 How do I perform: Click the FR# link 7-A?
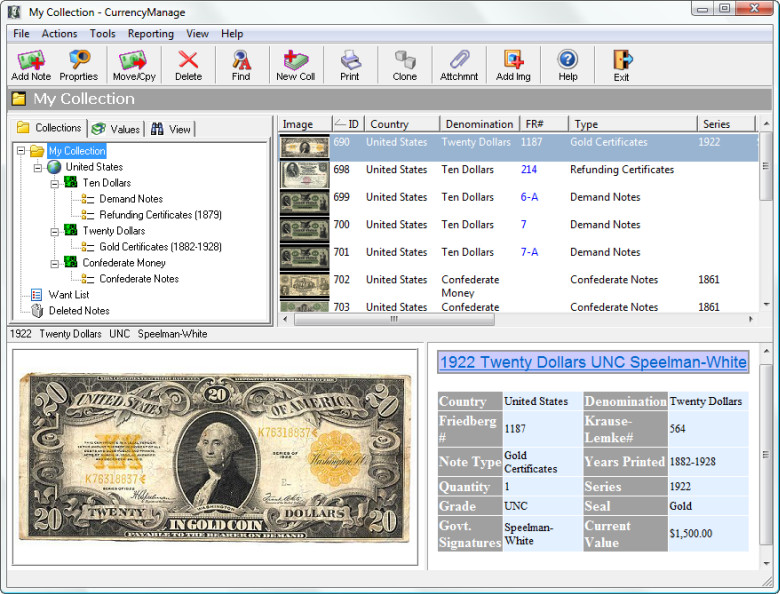[x=529, y=252]
